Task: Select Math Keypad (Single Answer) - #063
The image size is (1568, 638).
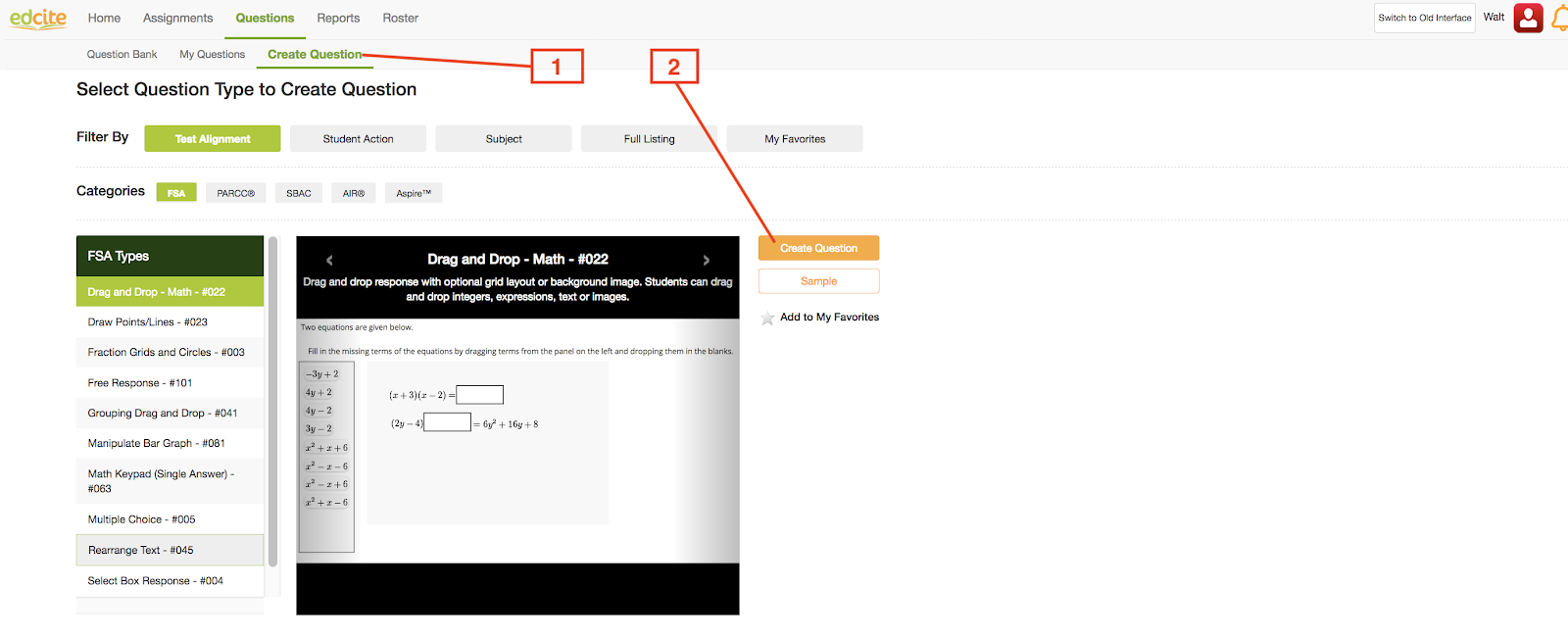Action: coord(170,481)
